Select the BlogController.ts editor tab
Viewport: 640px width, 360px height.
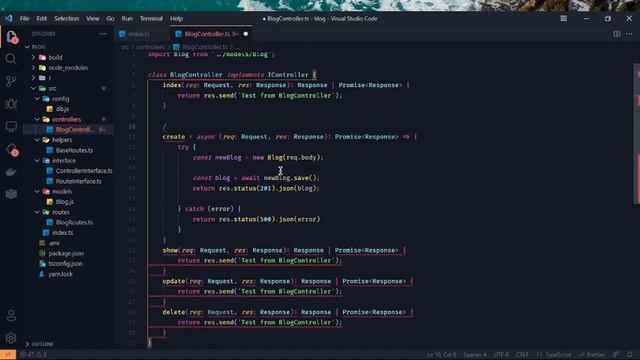tap(207, 34)
